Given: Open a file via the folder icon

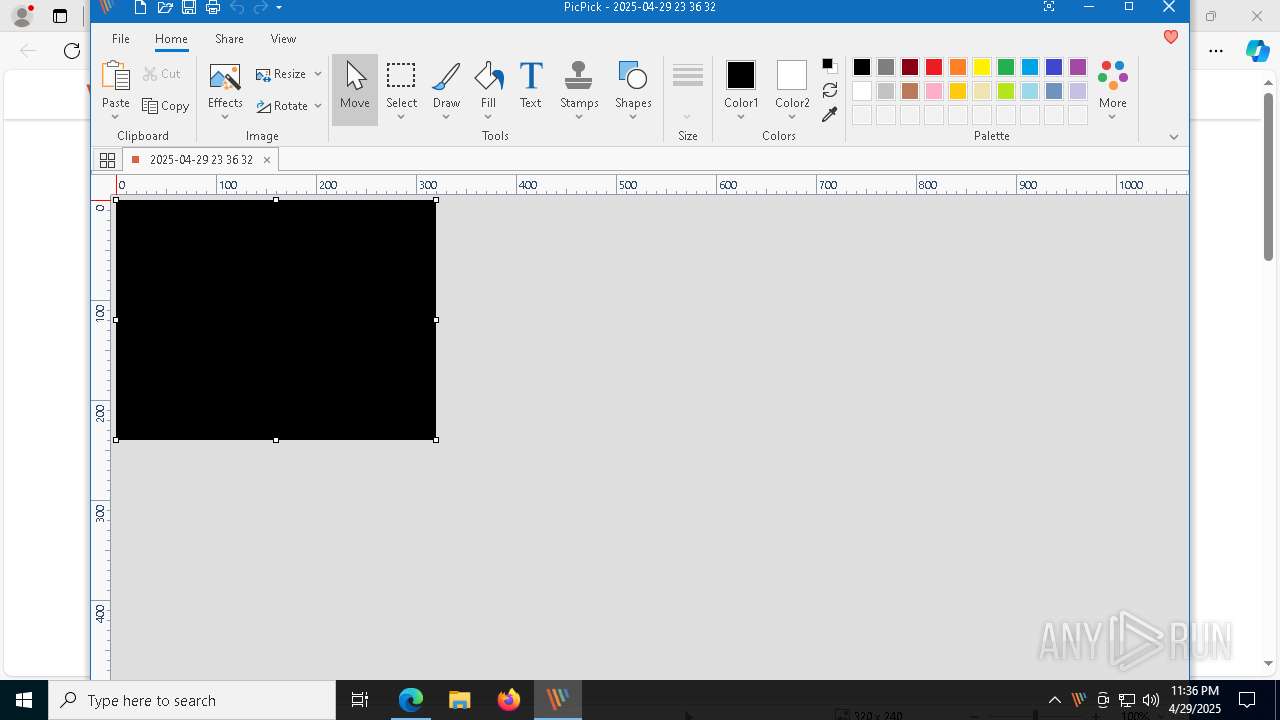Looking at the screenshot, I should pyautogui.click(x=165, y=8).
